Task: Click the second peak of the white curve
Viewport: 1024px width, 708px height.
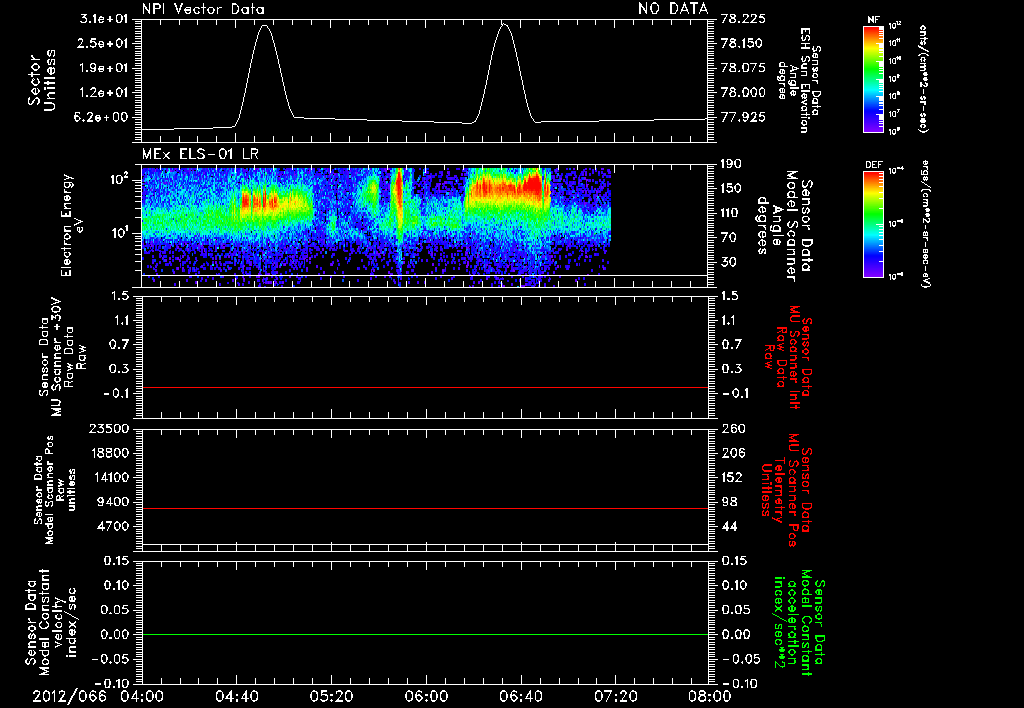Action: point(504,25)
